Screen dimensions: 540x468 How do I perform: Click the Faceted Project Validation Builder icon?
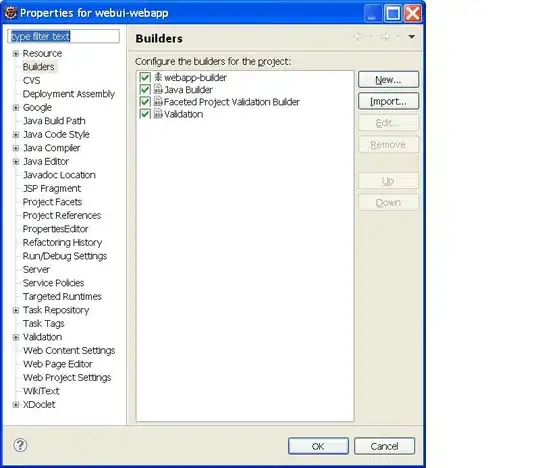click(x=158, y=102)
